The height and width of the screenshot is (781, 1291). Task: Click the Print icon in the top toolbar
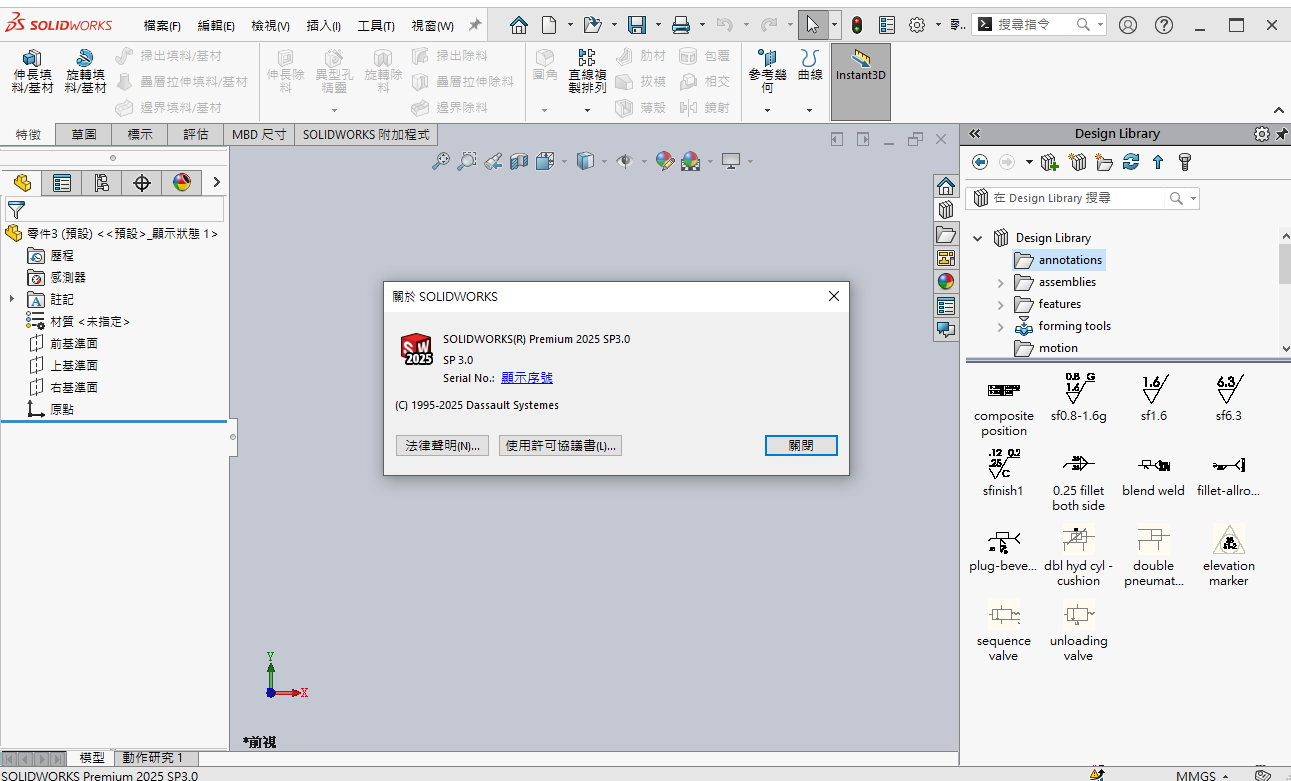click(x=681, y=25)
